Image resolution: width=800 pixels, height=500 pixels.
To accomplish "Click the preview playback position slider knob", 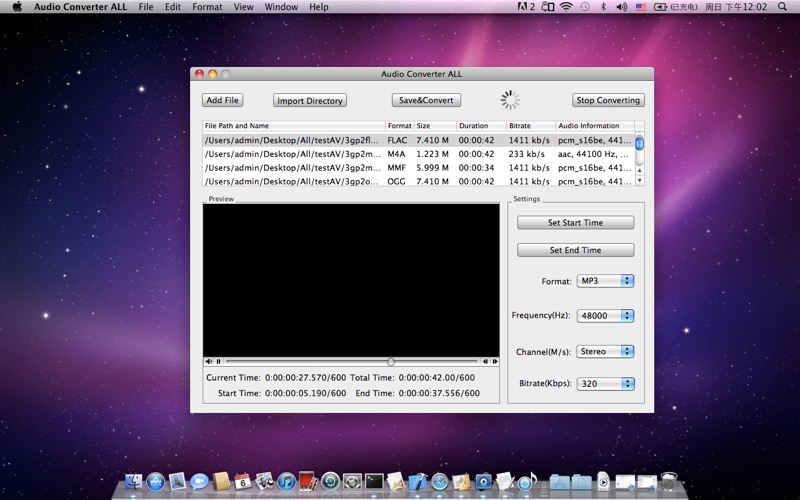I will click(x=391, y=361).
